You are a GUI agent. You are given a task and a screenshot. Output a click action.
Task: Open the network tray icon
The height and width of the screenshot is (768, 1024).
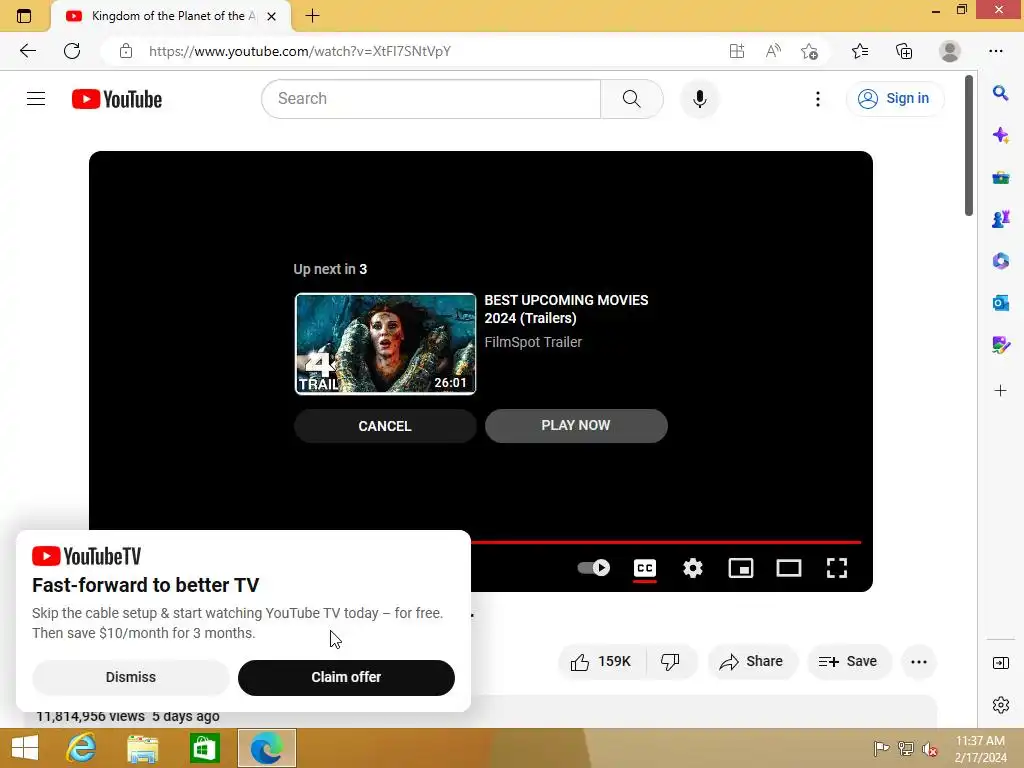tap(905, 748)
